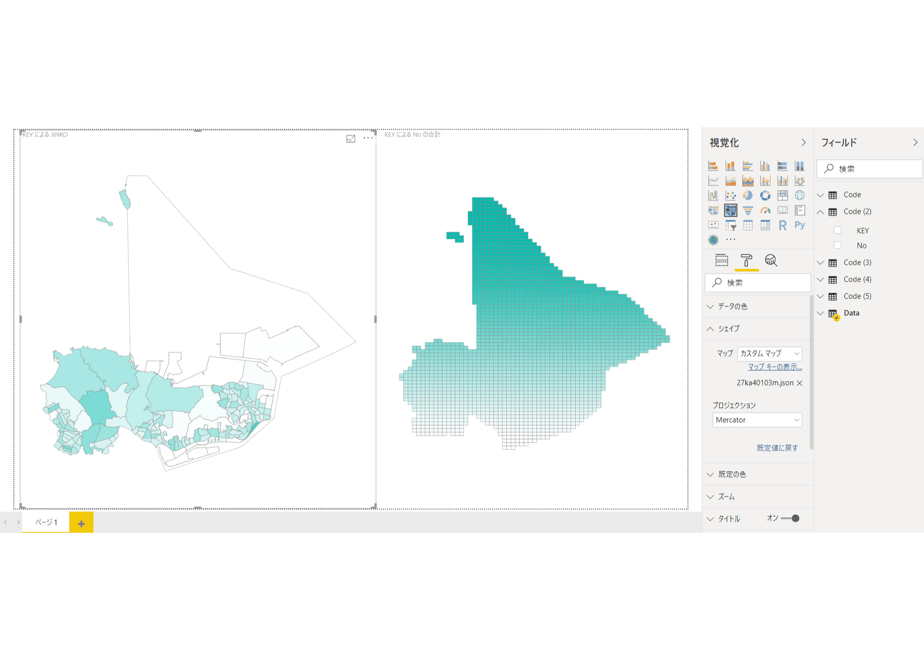Select the funnel chart visual
This screenshot has width=924, height=660.
[748, 210]
